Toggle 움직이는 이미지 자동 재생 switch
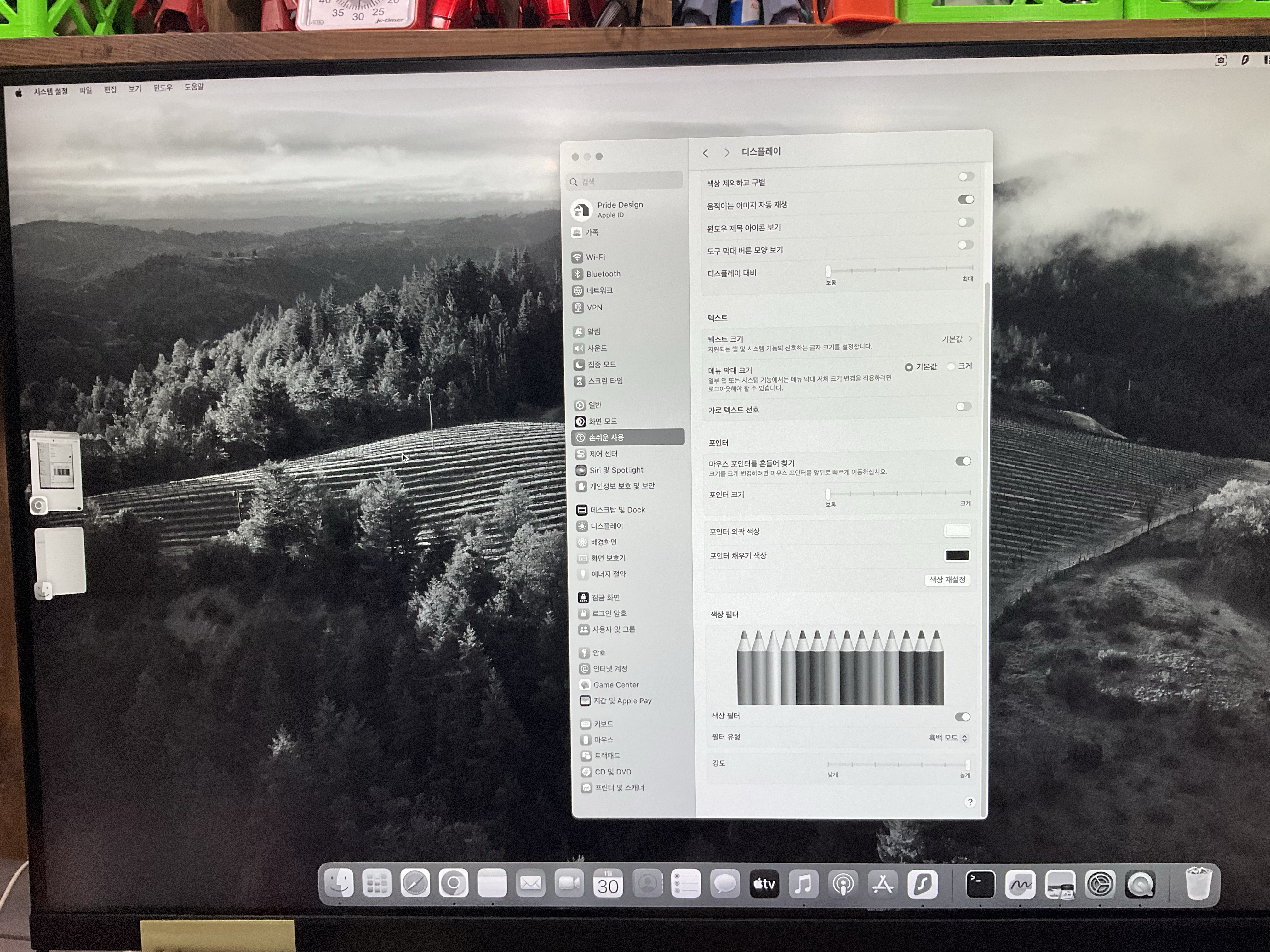Viewport: 1270px width, 952px height. tap(966, 199)
